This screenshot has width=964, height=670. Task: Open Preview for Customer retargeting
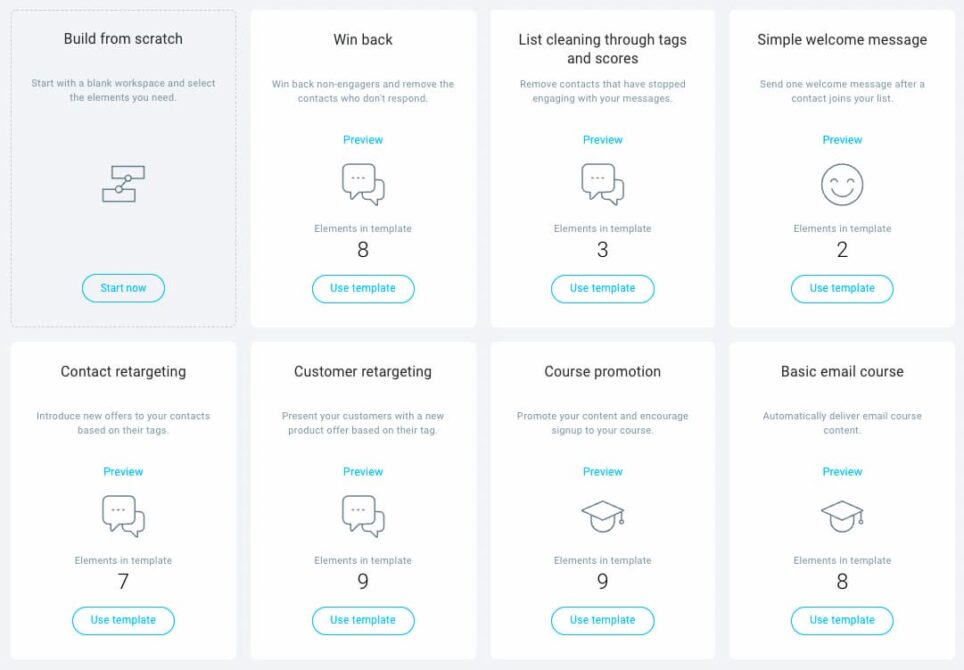click(x=363, y=472)
